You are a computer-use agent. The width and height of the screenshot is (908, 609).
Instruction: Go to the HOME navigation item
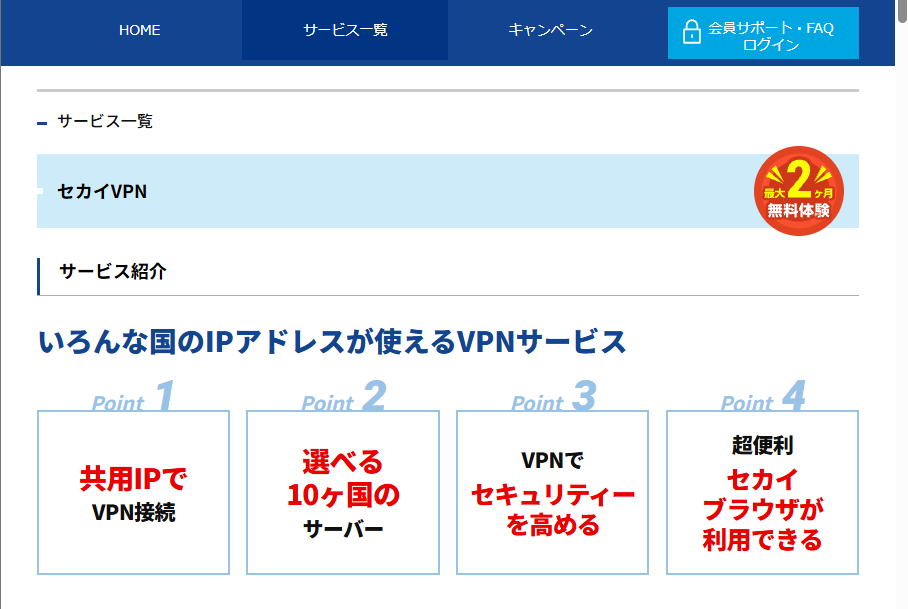(139, 30)
